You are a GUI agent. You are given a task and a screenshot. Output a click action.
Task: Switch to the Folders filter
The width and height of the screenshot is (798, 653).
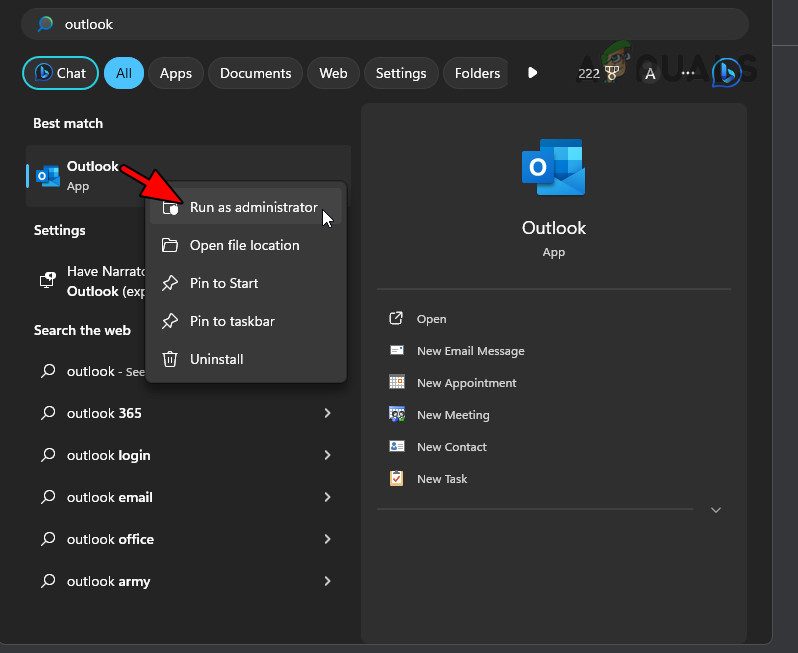coord(477,73)
